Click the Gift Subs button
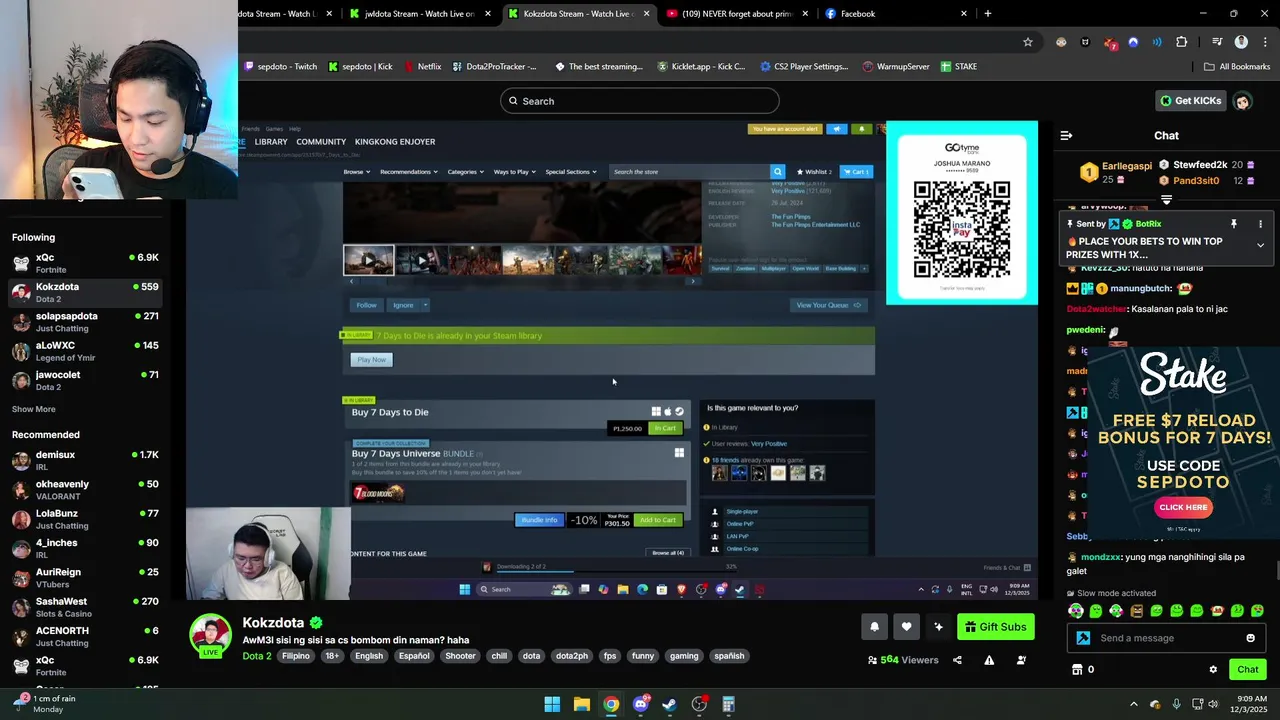The image size is (1280, 720). pyautogui.click(x=995, y=627)
